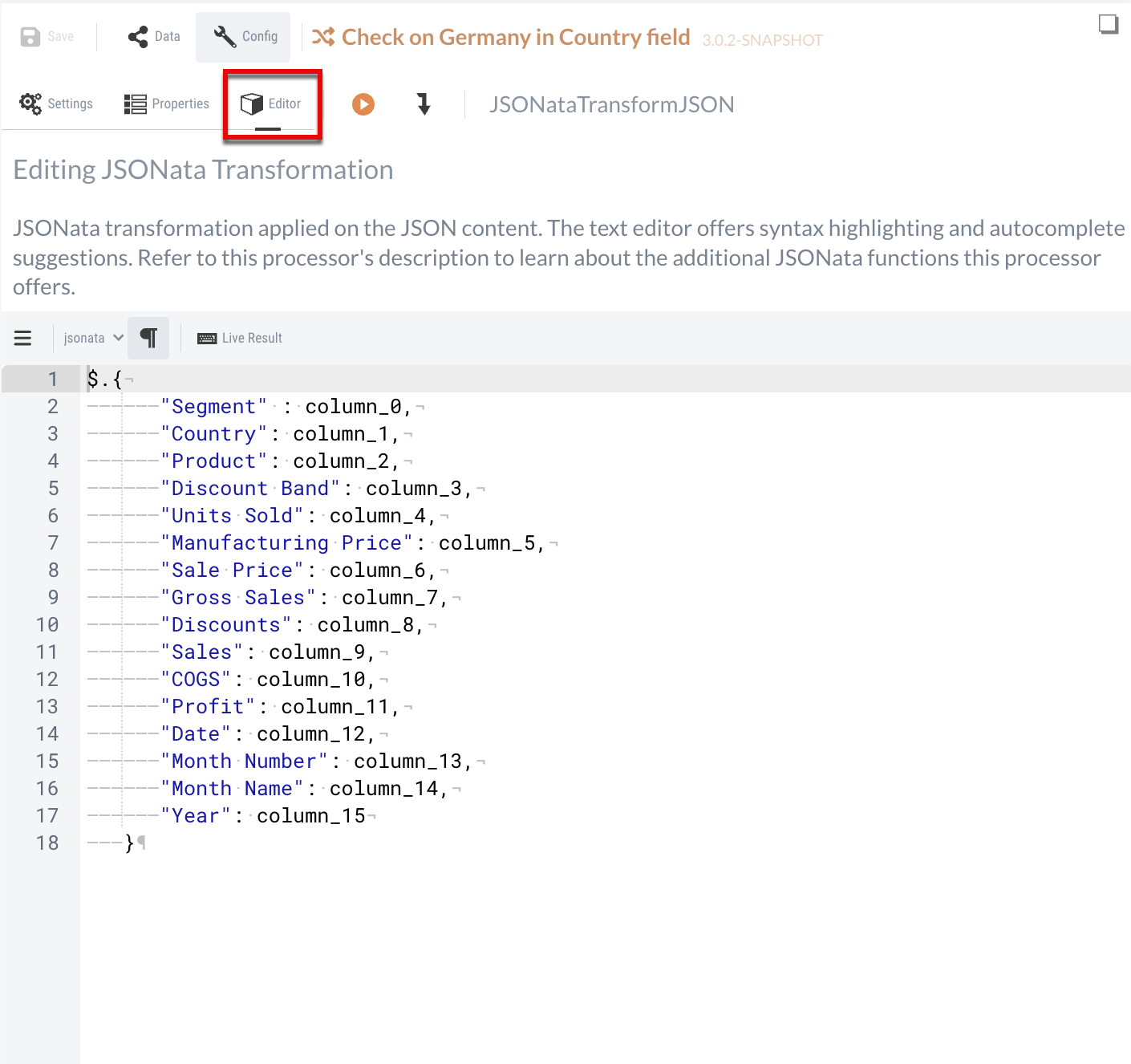Screen dimensions: 1131x1064
Task: Click the downward arrow step icon
Action: (424, 104)
